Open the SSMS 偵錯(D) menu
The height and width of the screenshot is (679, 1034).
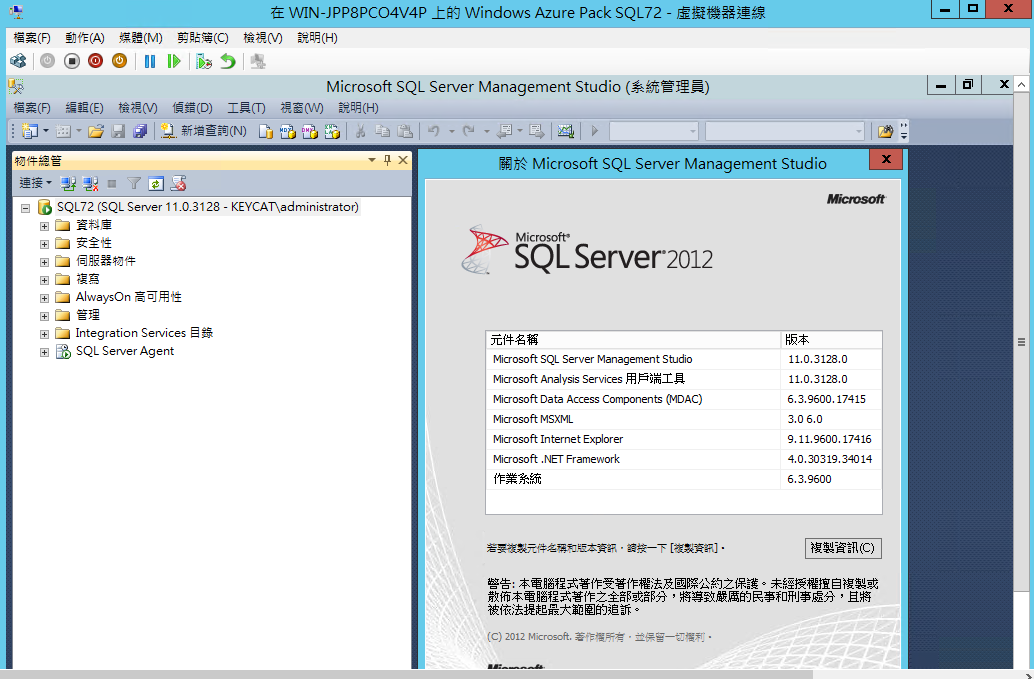click(x=193, y=107)
